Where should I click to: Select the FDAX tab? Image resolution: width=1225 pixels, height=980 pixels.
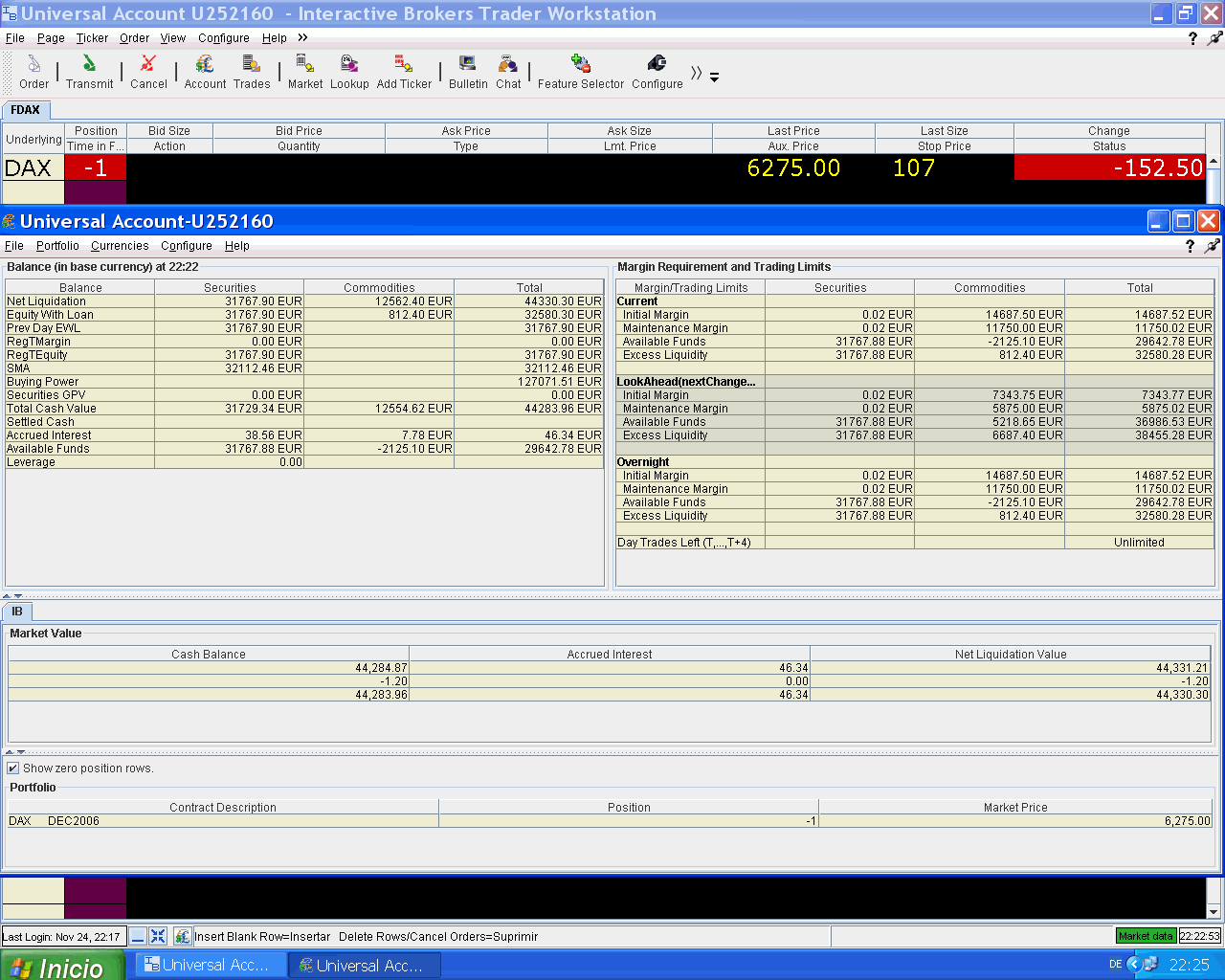tap(26, 110)
